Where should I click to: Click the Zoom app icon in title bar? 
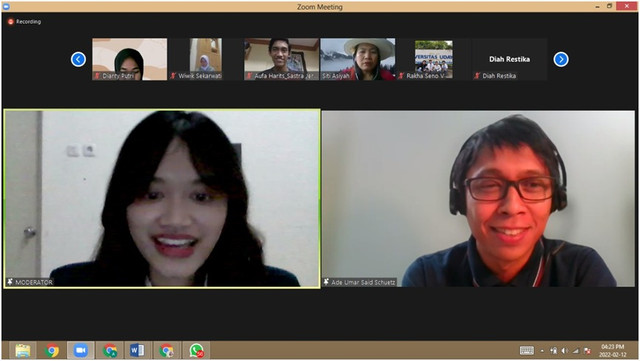[6, 7]
